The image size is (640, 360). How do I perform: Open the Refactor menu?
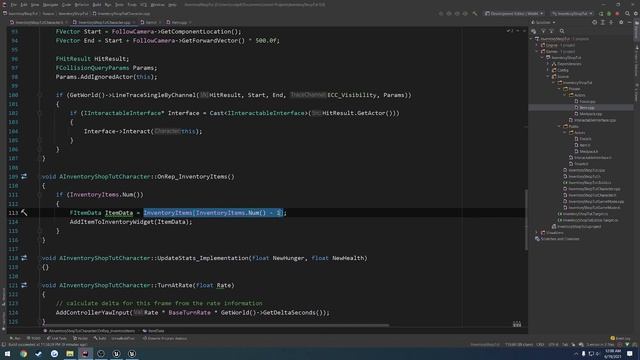click(x=82, y=4)
